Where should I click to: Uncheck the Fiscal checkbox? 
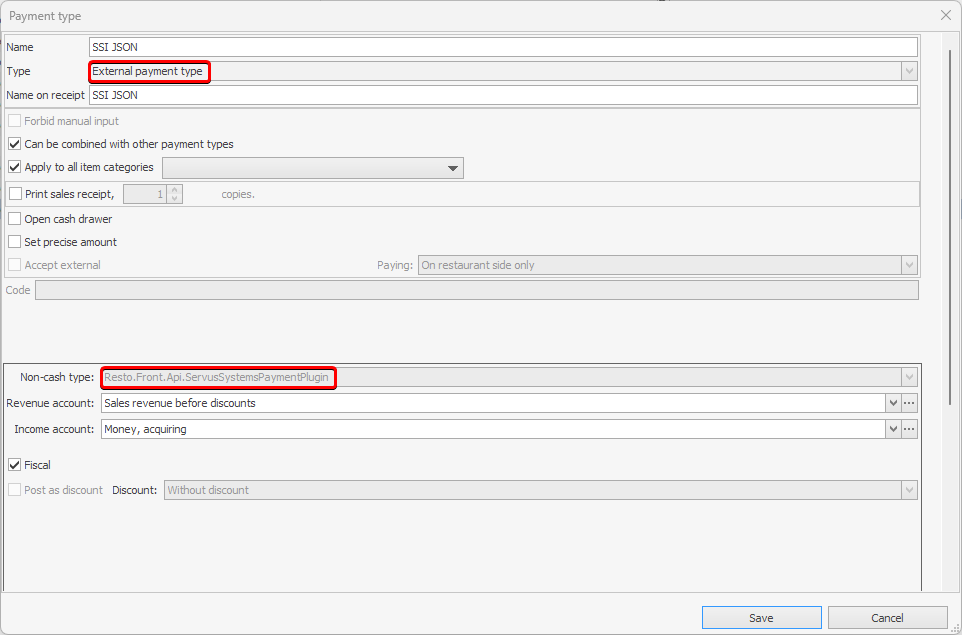pyautogui.click(x=15, y=465)
